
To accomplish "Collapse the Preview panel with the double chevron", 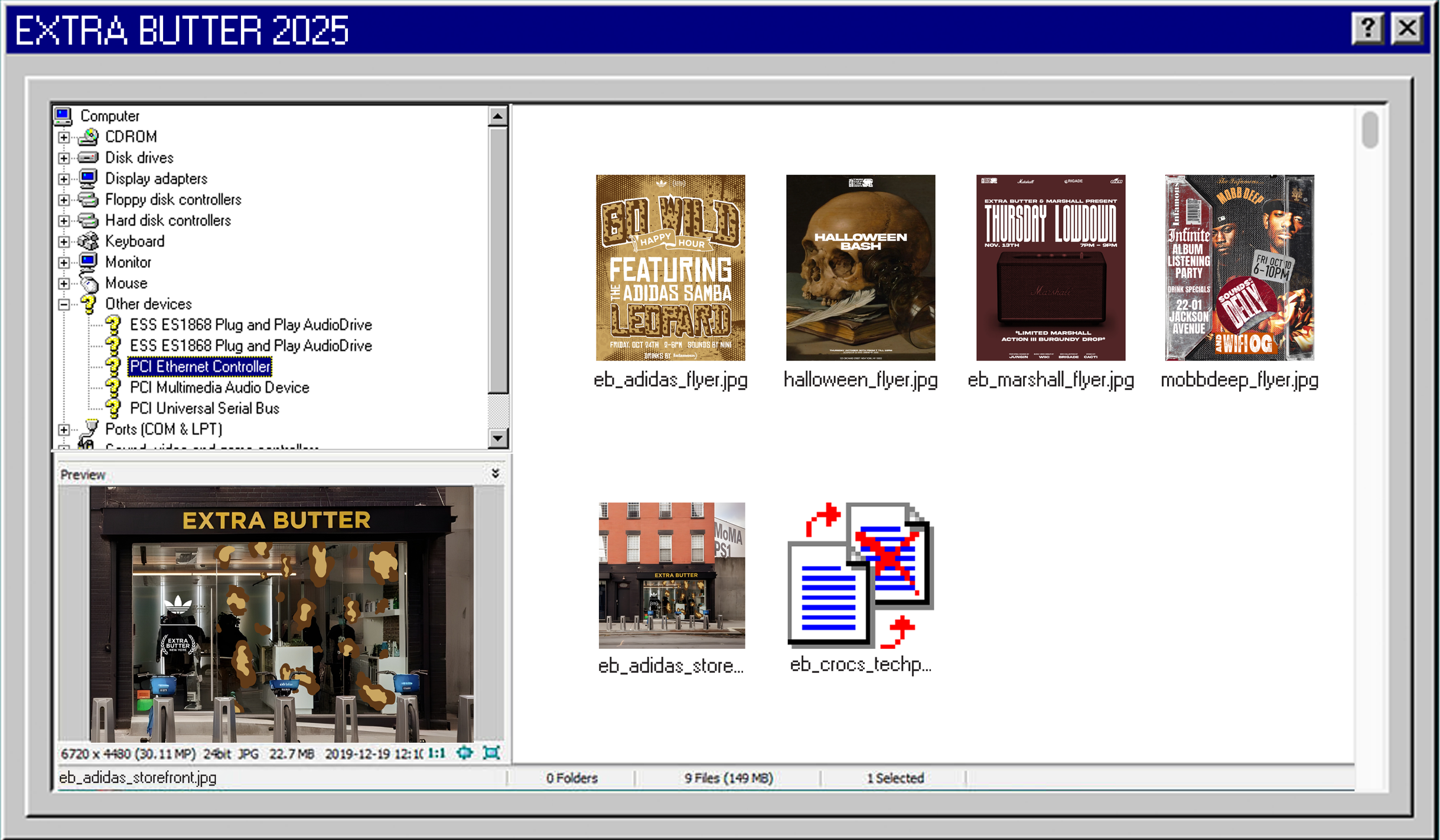I will coord(495,473).
